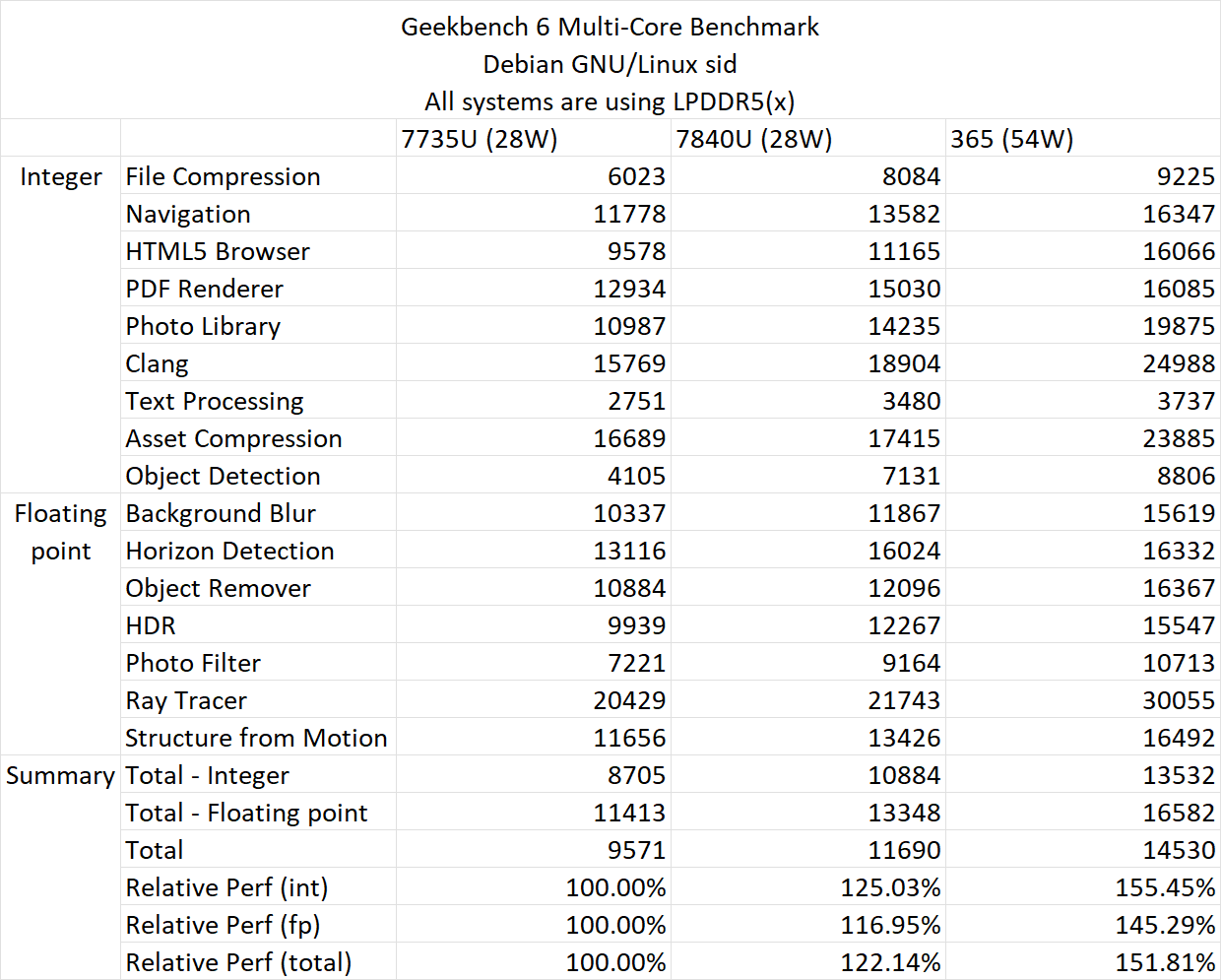Click the Background Blur row label
The image size is (1221, 980).
[x=221, y=514]
